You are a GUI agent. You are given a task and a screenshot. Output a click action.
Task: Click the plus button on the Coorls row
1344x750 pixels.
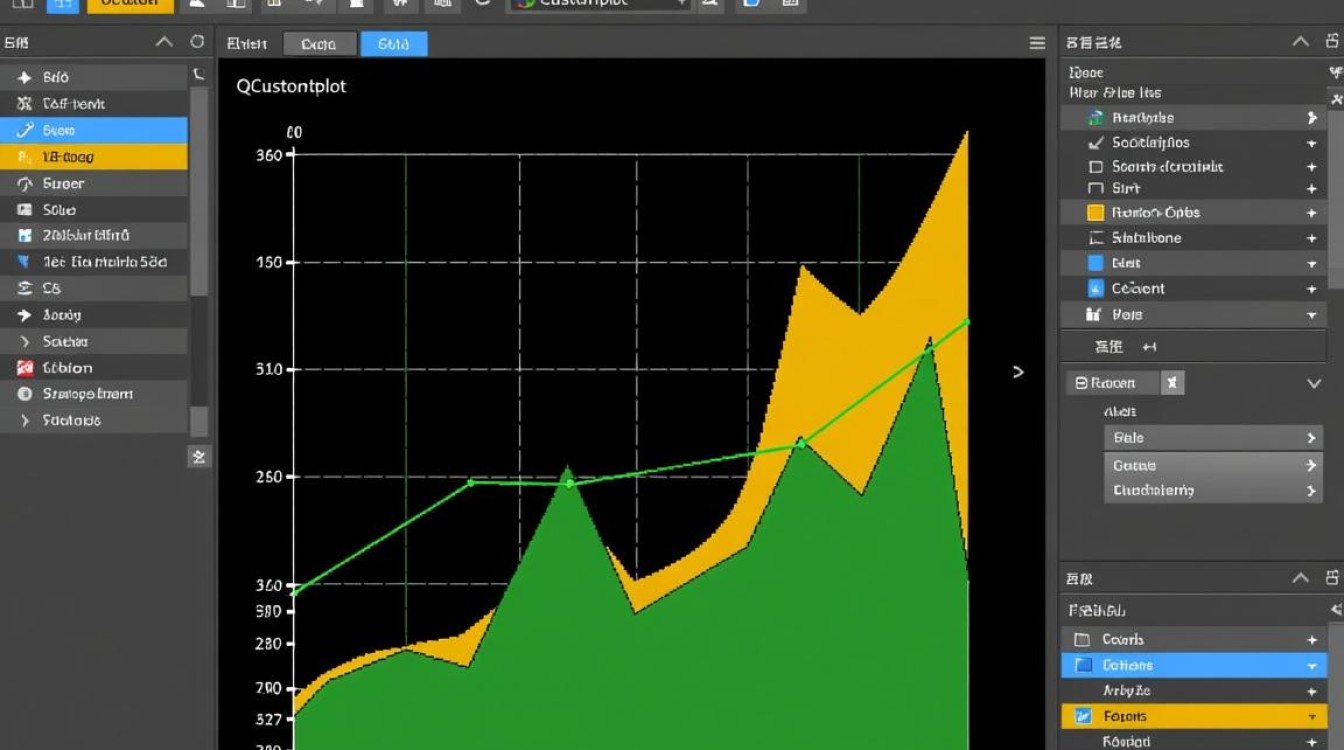(1312, 640)
